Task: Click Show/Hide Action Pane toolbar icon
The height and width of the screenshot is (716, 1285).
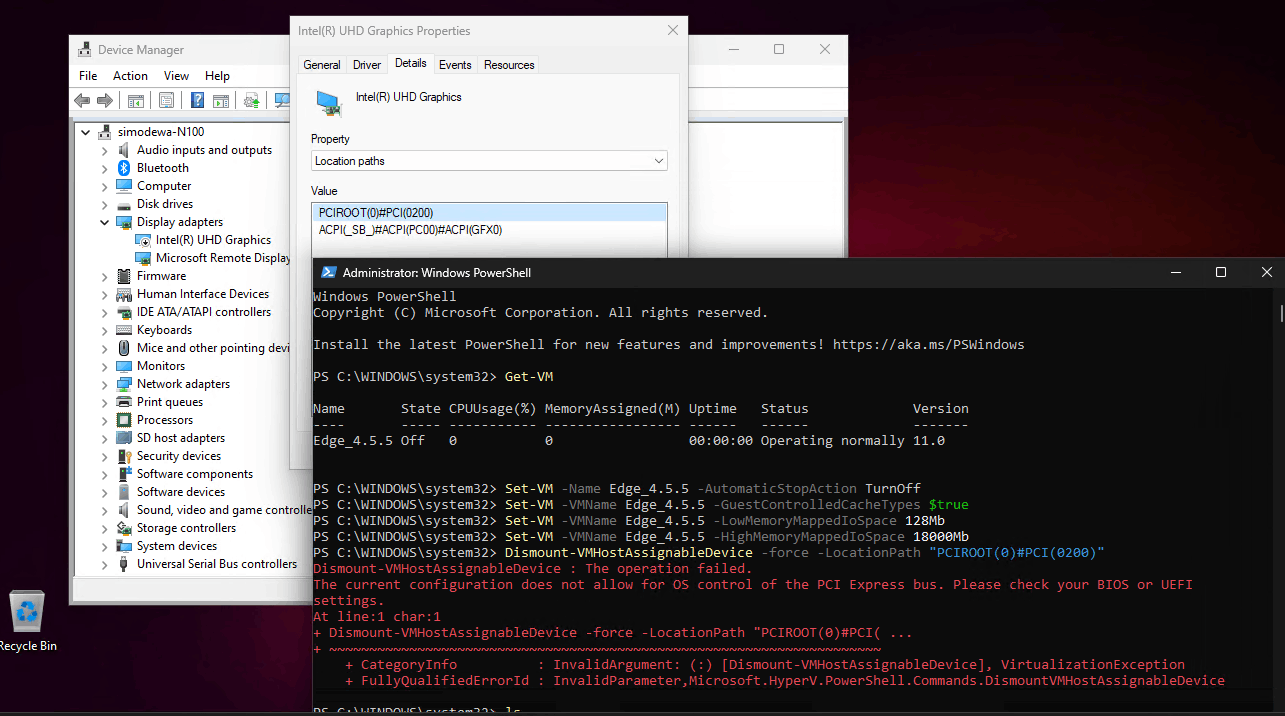Action: (221, 101)
